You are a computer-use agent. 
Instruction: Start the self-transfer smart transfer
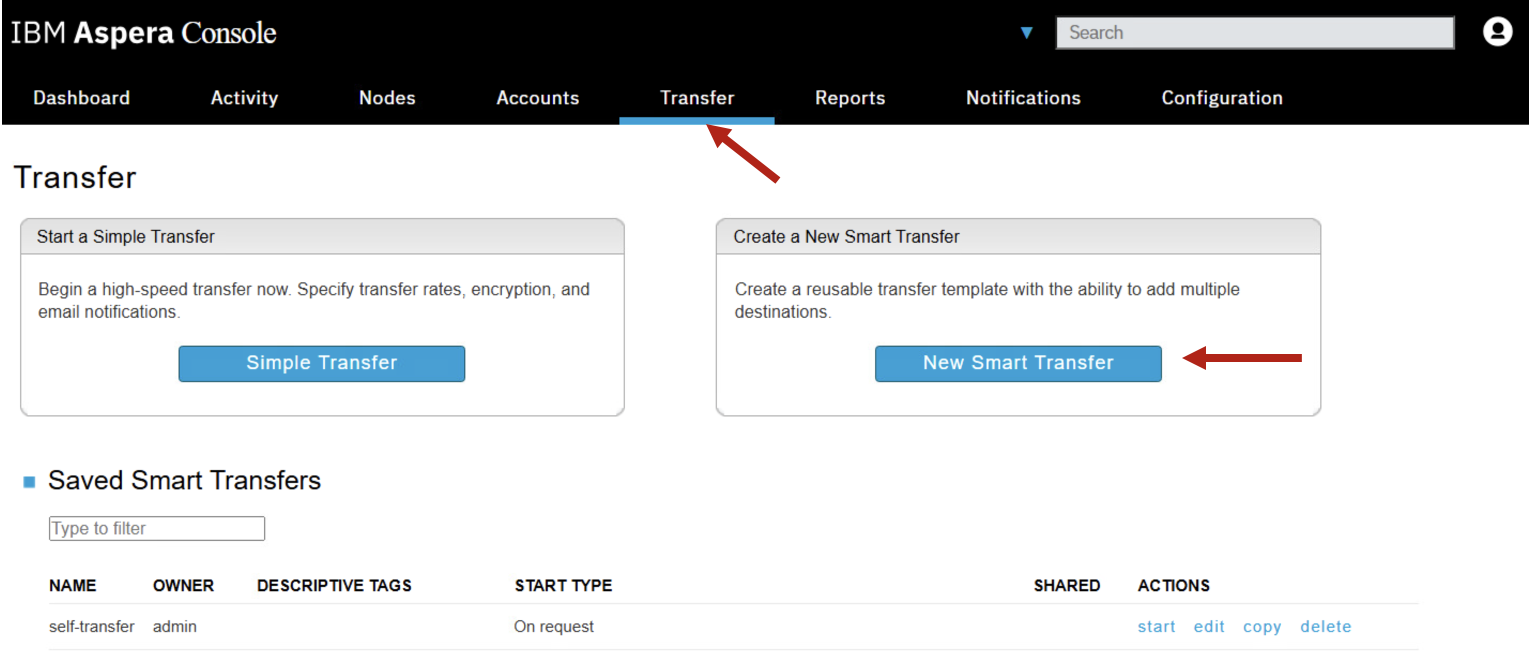(1157, 627)
